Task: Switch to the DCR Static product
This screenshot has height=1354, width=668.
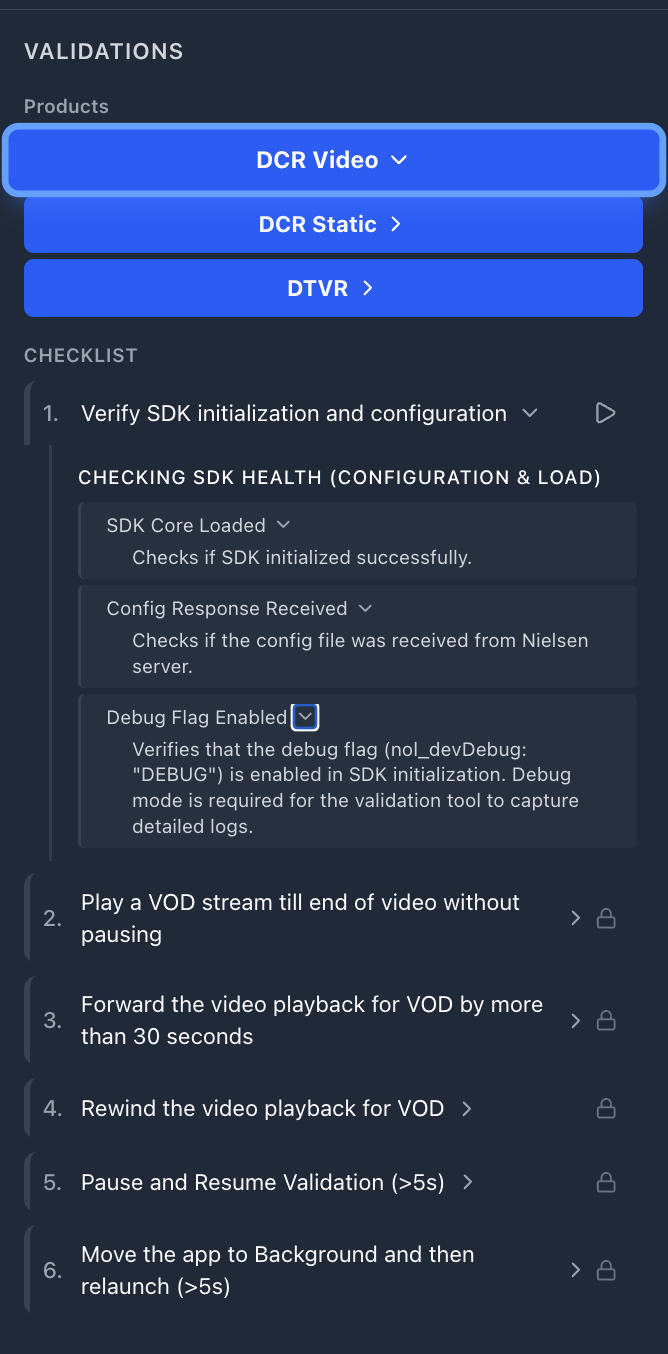Action: point(333,224)
